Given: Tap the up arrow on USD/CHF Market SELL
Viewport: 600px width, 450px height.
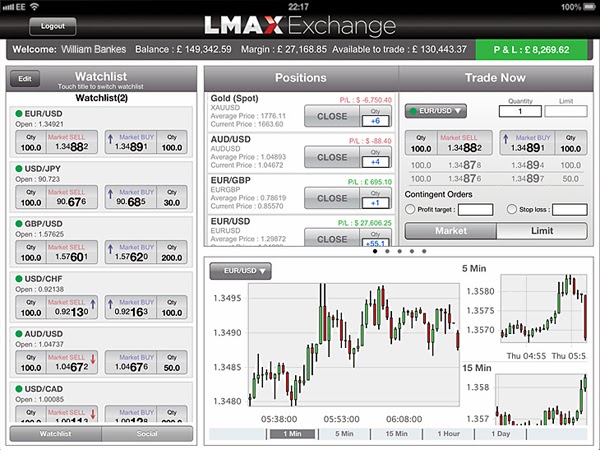Looking at the screenshot, I should click(x=93, y=304).
